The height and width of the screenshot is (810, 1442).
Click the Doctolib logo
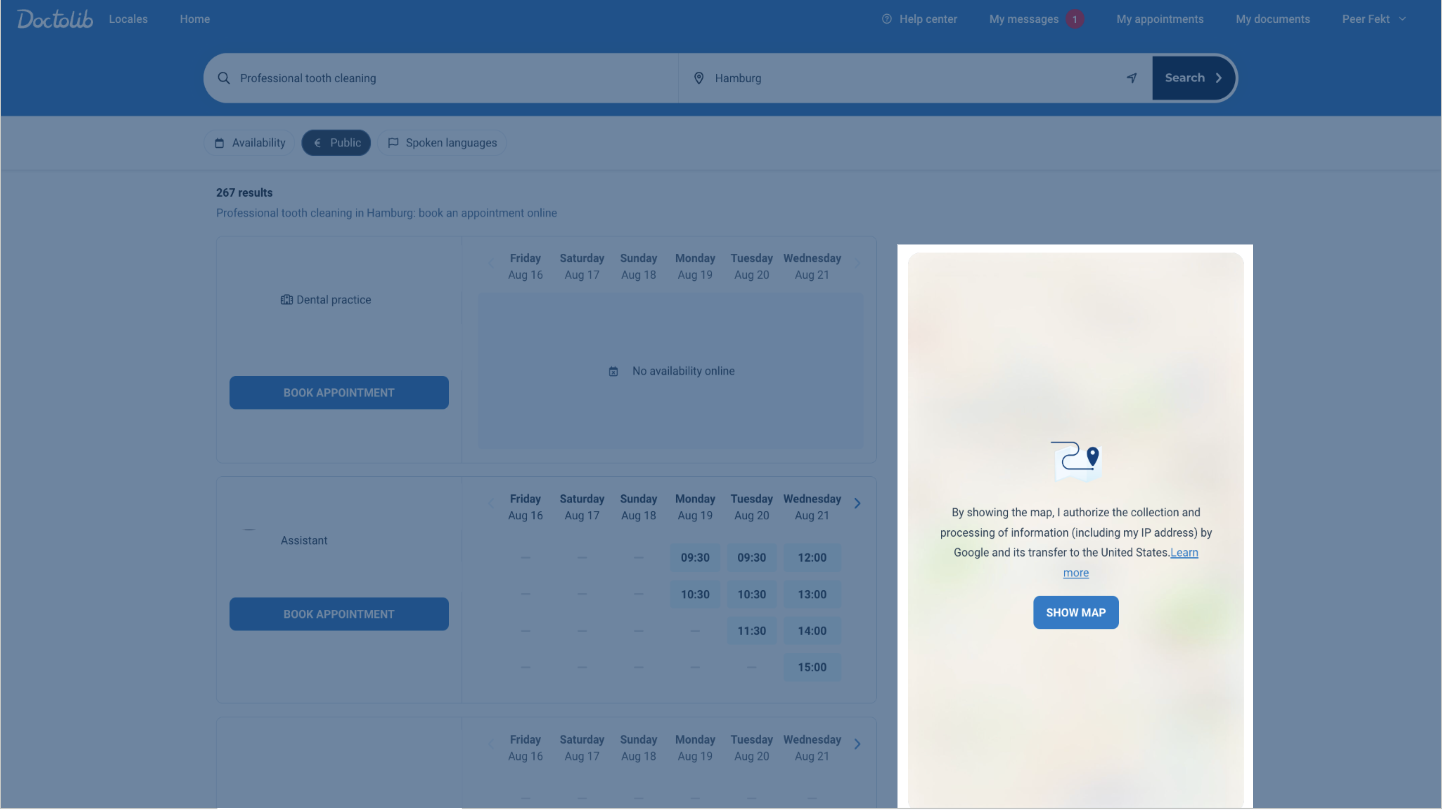[x=55, y=19]
